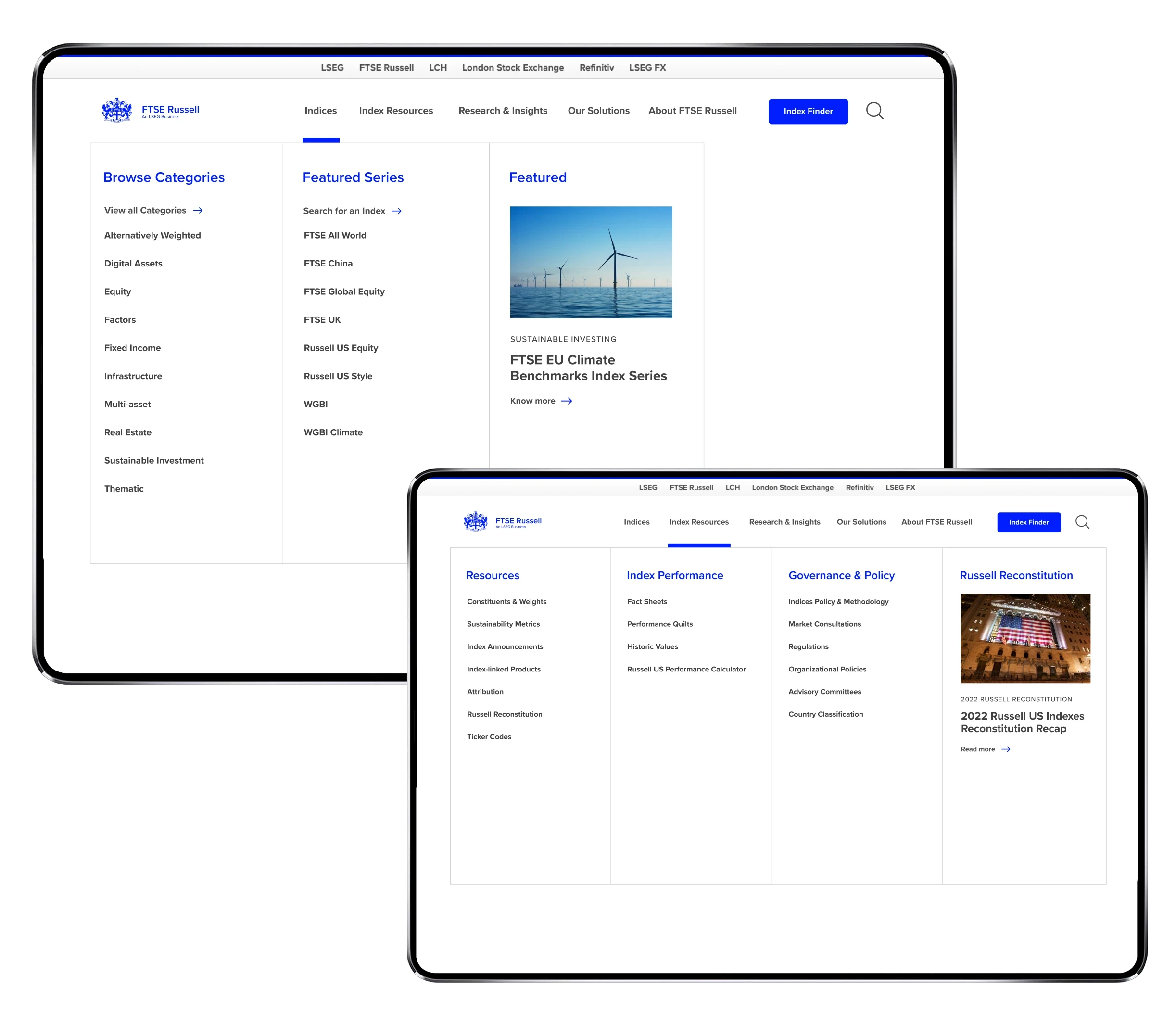
Task: Click arrow beside Know more
Action: pos(567,401)
